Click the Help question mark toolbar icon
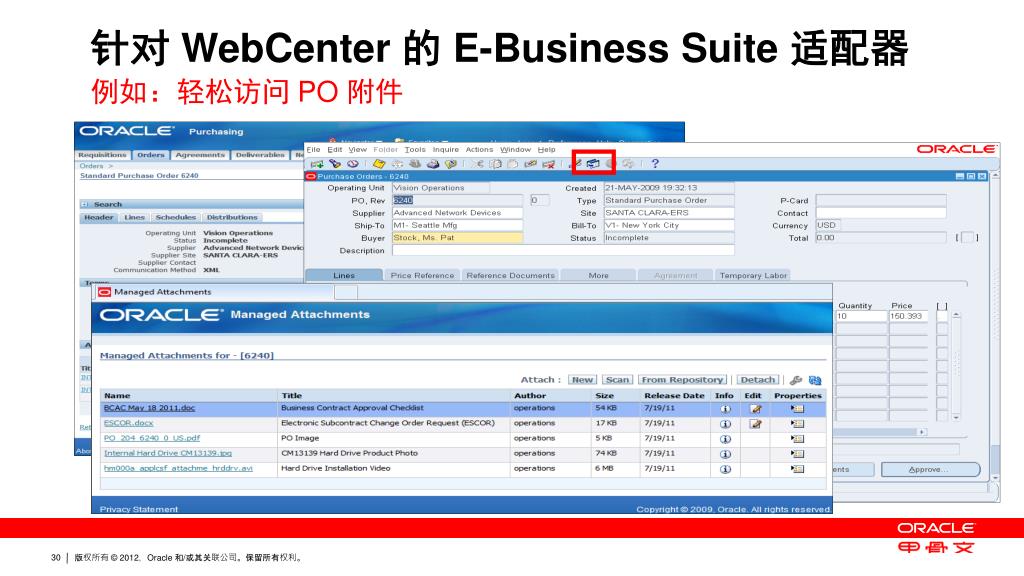The height and width of the screenshot is (576, 1024). click(655, 163)
